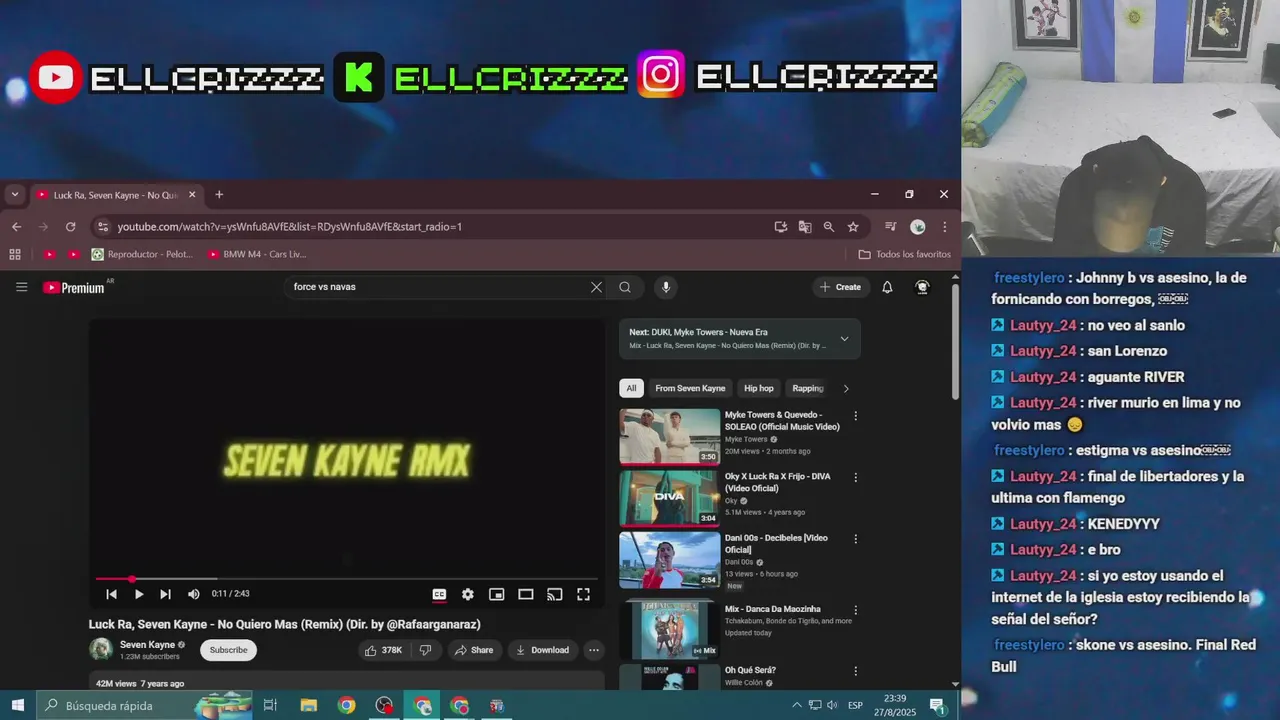The image size is (1280, 720).
Task: Share the current video
Action: click(473, 650)
